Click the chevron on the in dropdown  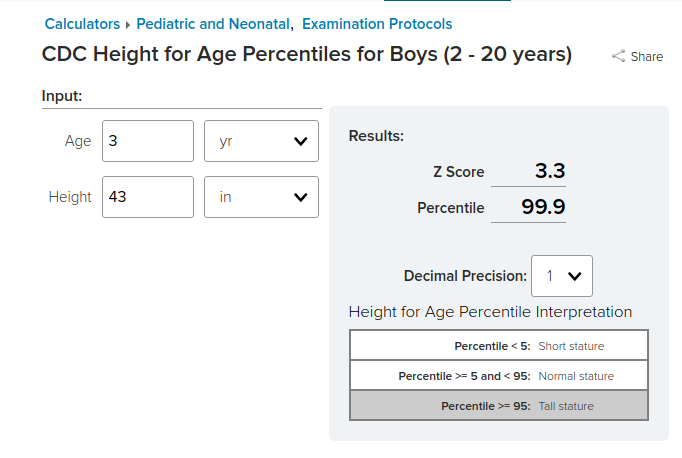[x=301, y=197]
